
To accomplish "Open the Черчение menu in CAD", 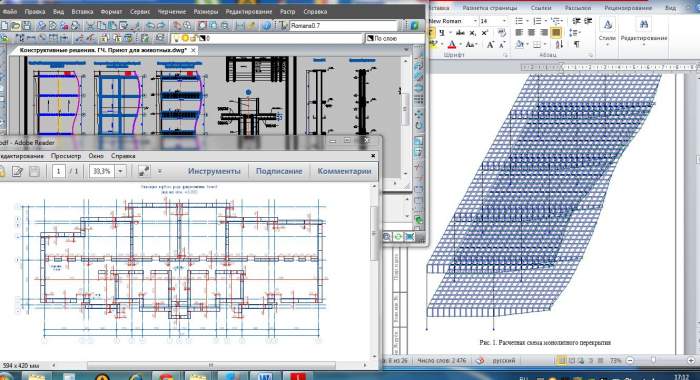I will tap(172, 12).
